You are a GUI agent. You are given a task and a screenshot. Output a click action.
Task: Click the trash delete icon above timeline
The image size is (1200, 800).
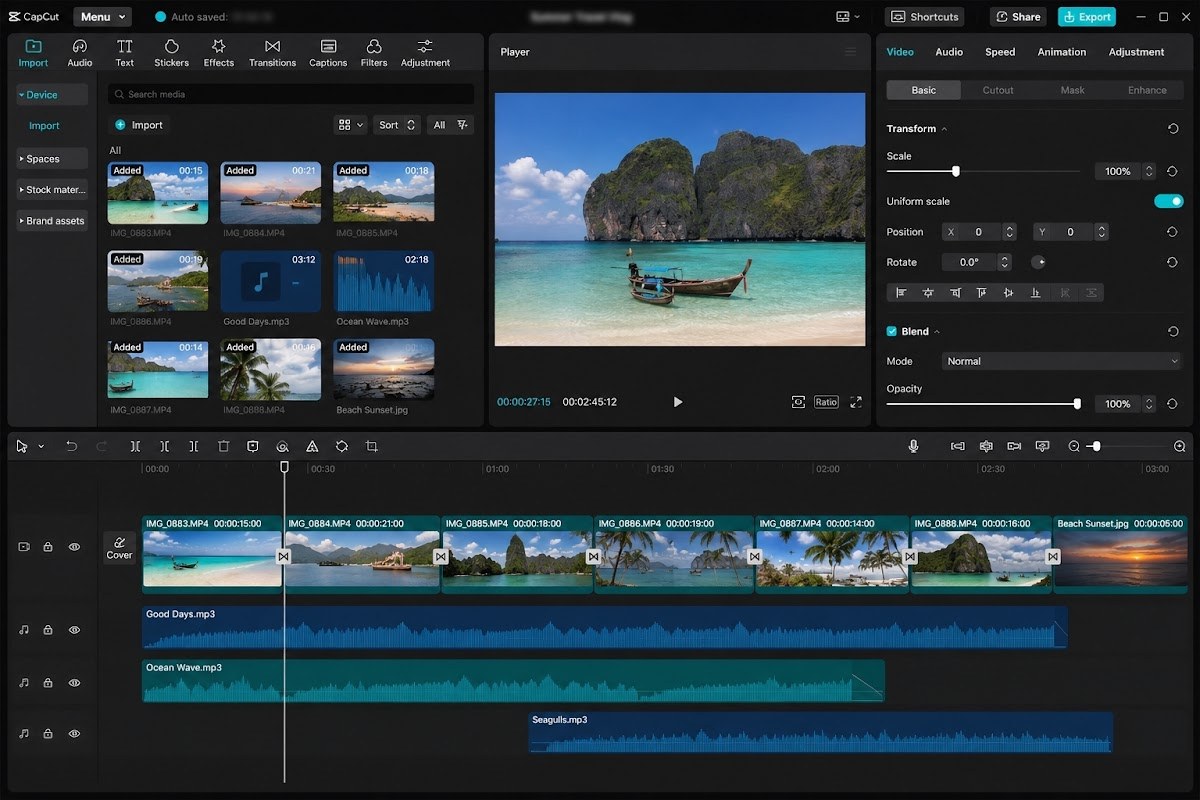[x=224, y=446]
